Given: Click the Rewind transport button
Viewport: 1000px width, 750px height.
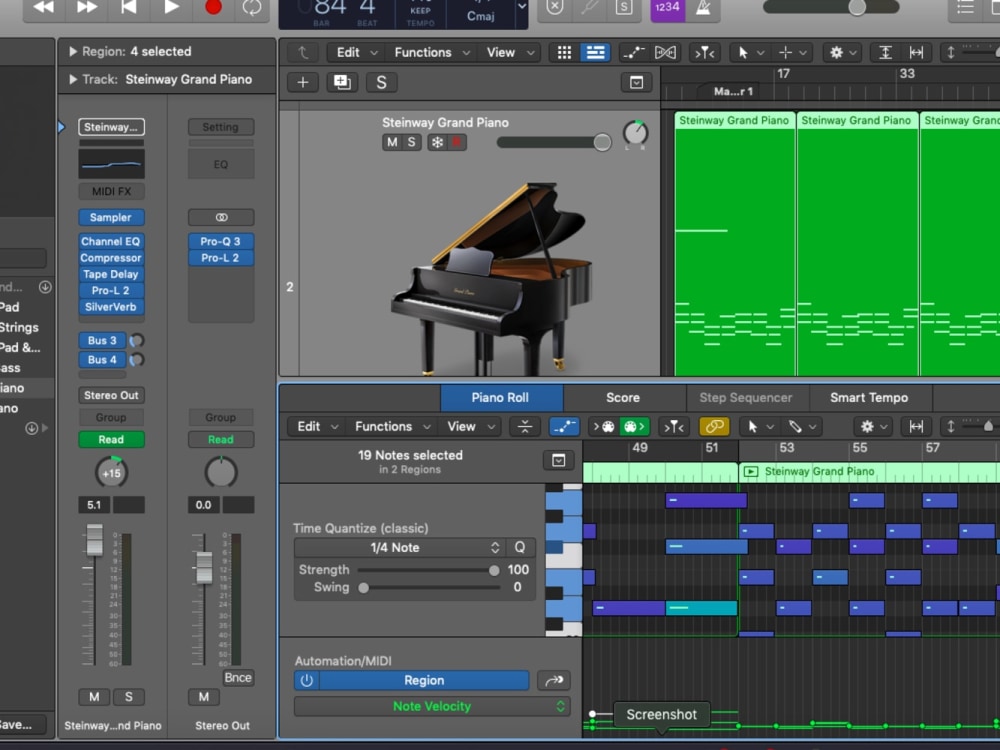Looking at the screenshot, I should pyautogui.click(x=44, y=8).
